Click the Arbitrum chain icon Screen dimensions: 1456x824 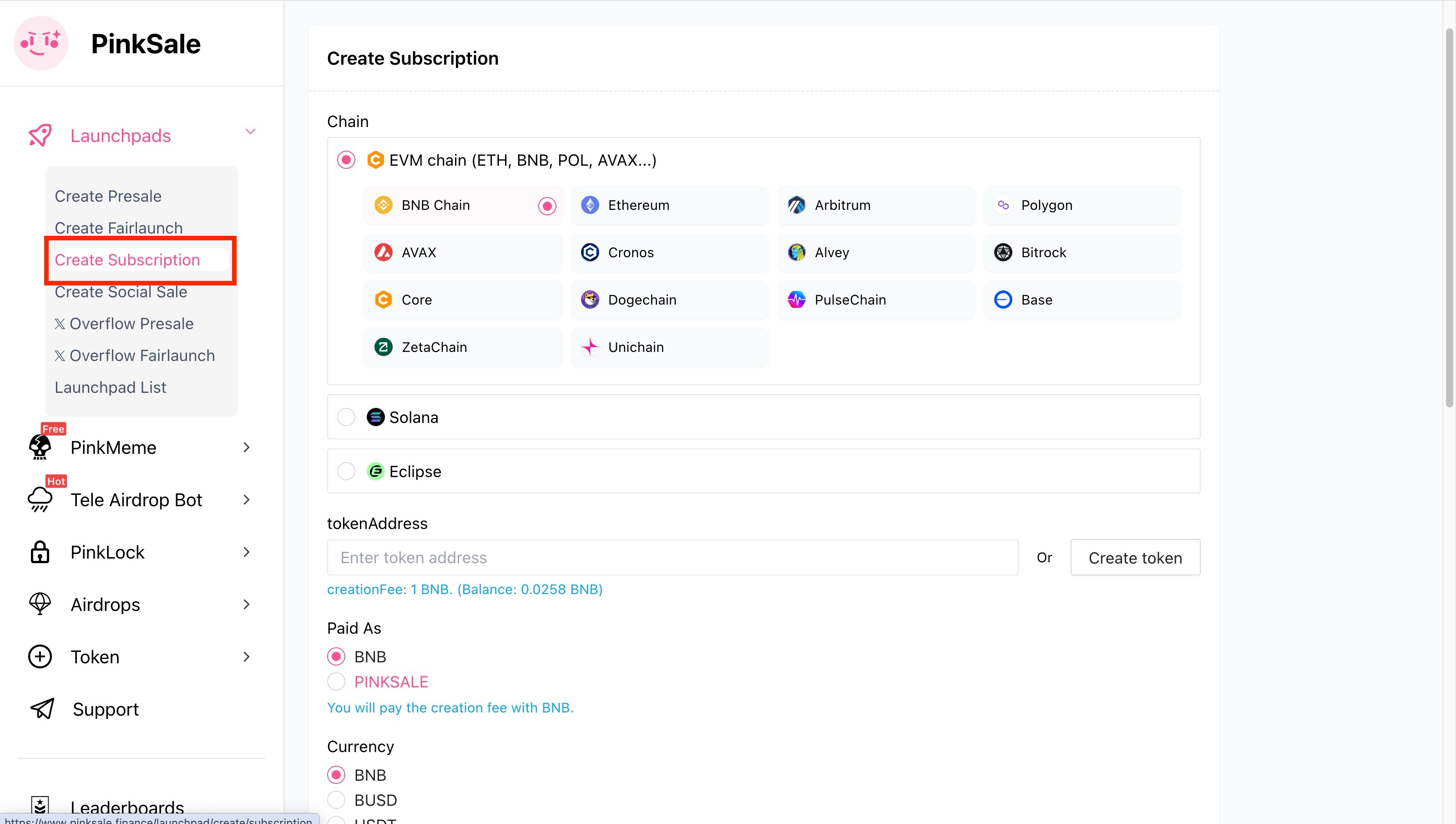coord(796,205)
